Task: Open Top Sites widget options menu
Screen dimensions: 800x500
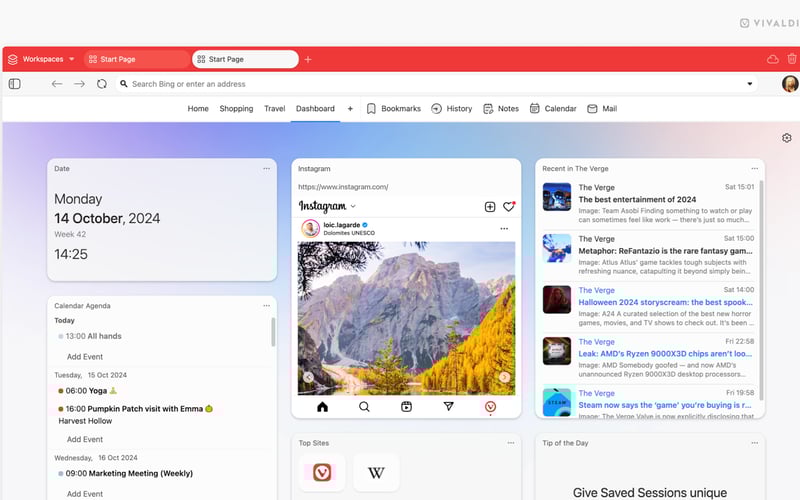Action: coord(511,443)
